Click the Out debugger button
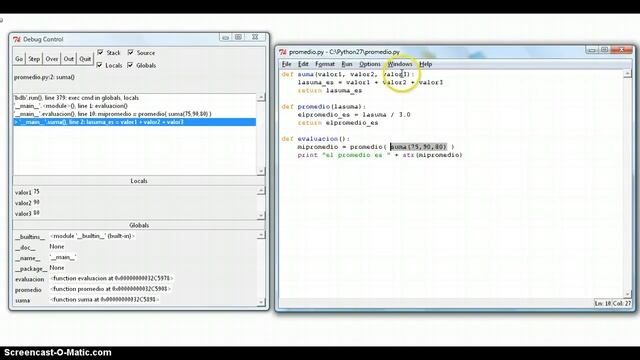640x360 pixels. [69, 59]
